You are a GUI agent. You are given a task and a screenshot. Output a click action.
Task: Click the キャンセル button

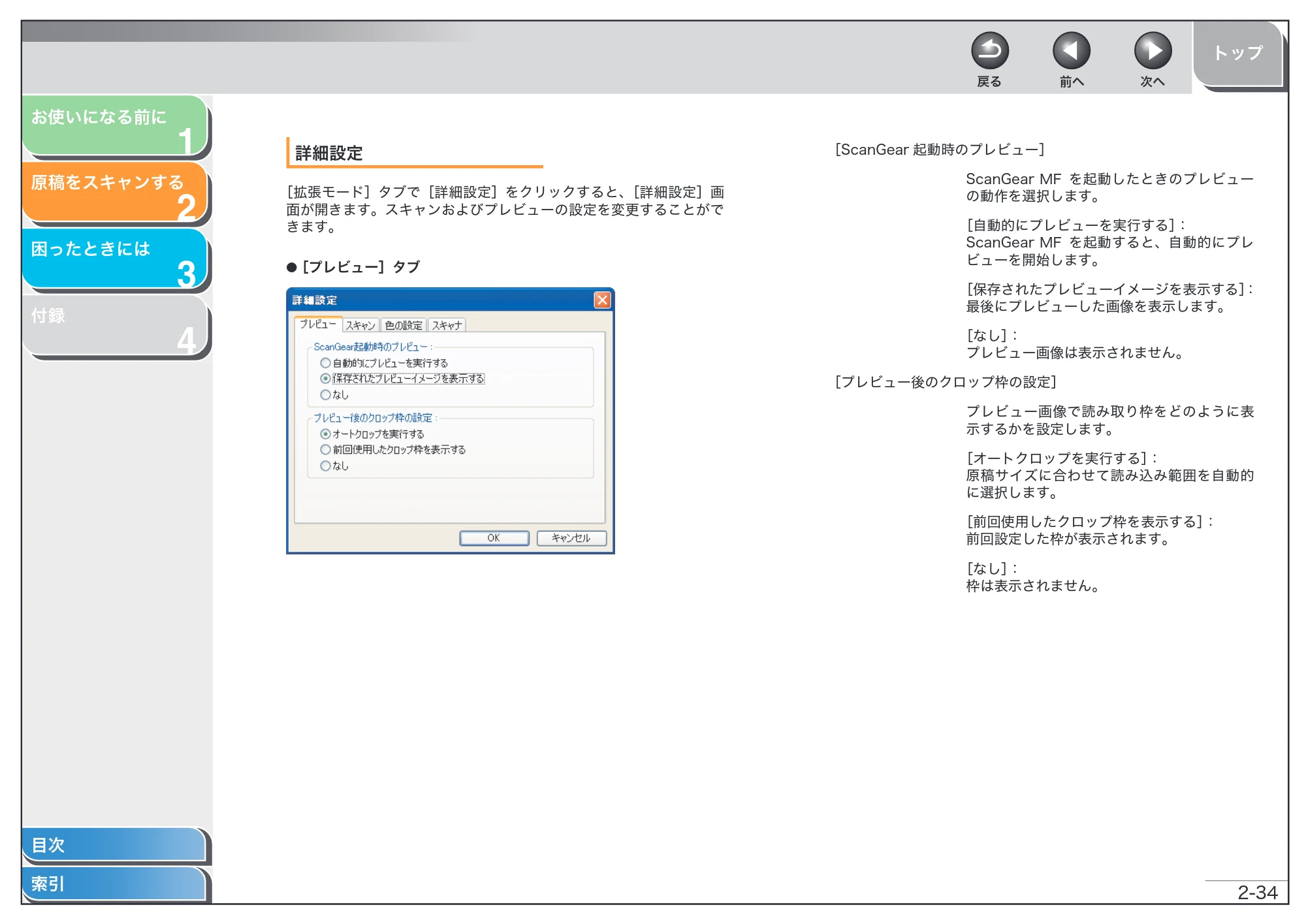(x=571, y=538)
